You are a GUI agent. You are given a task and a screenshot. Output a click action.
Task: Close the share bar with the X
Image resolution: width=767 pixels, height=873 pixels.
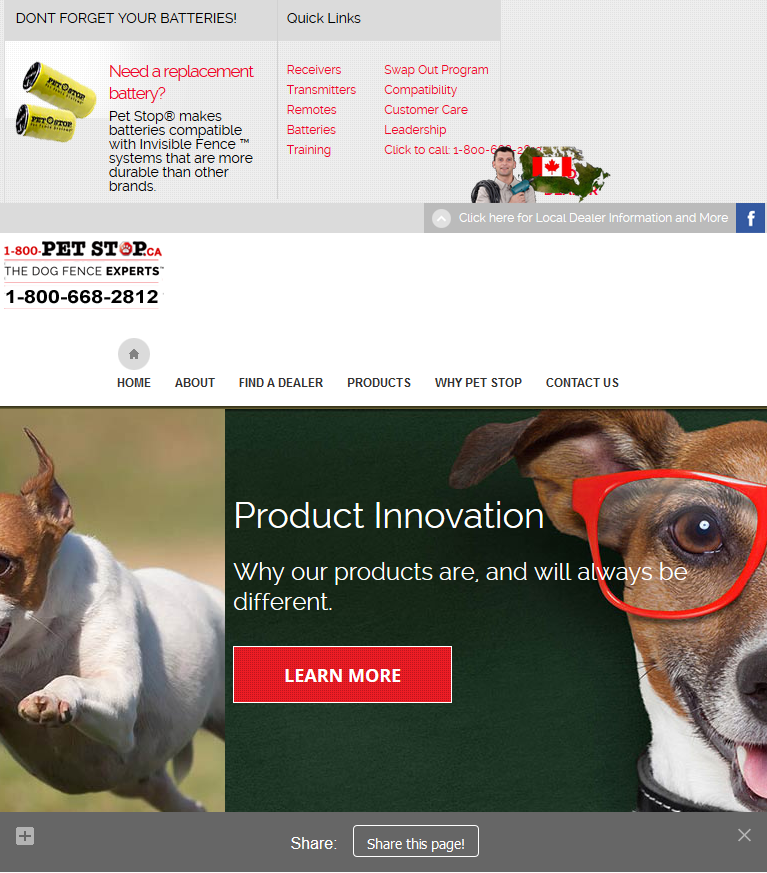coord(744,835)
